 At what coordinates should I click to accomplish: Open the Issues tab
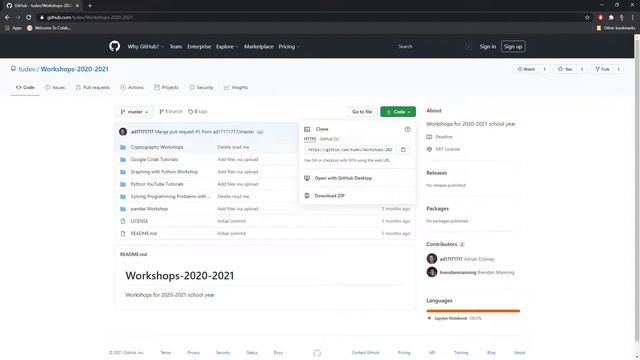click(55, 87)
